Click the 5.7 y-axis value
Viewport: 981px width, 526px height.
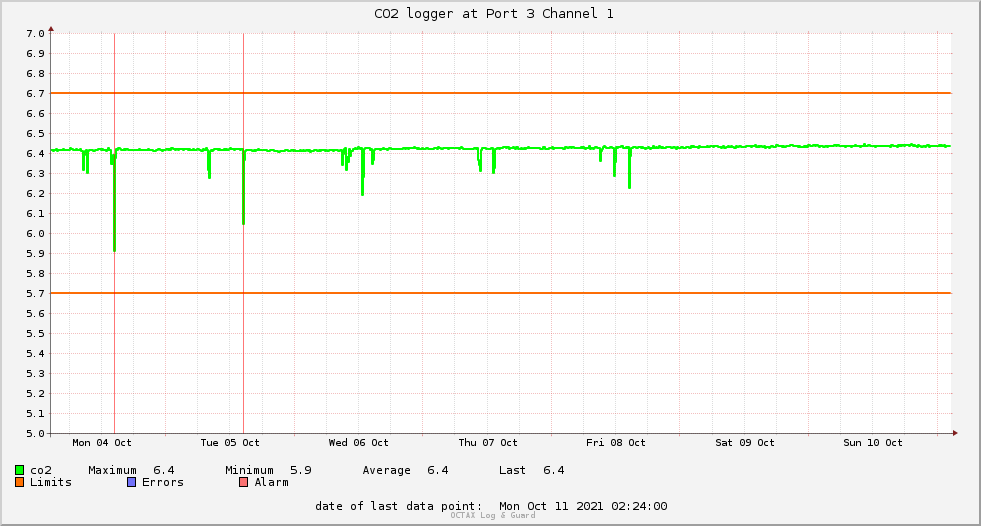(35, 293)
